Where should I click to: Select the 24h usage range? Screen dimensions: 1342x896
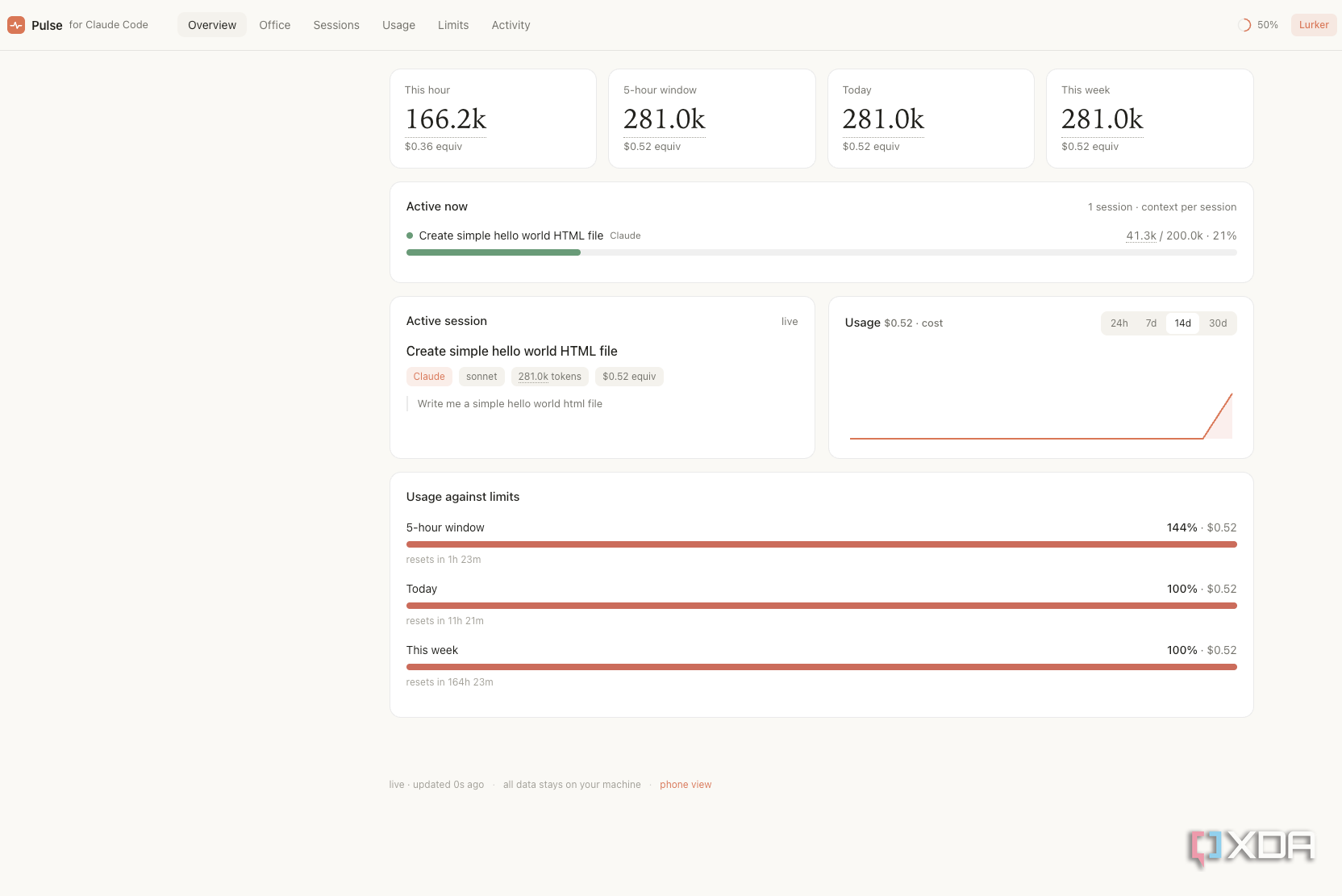pyautogui.click(x=1119, y=323)
